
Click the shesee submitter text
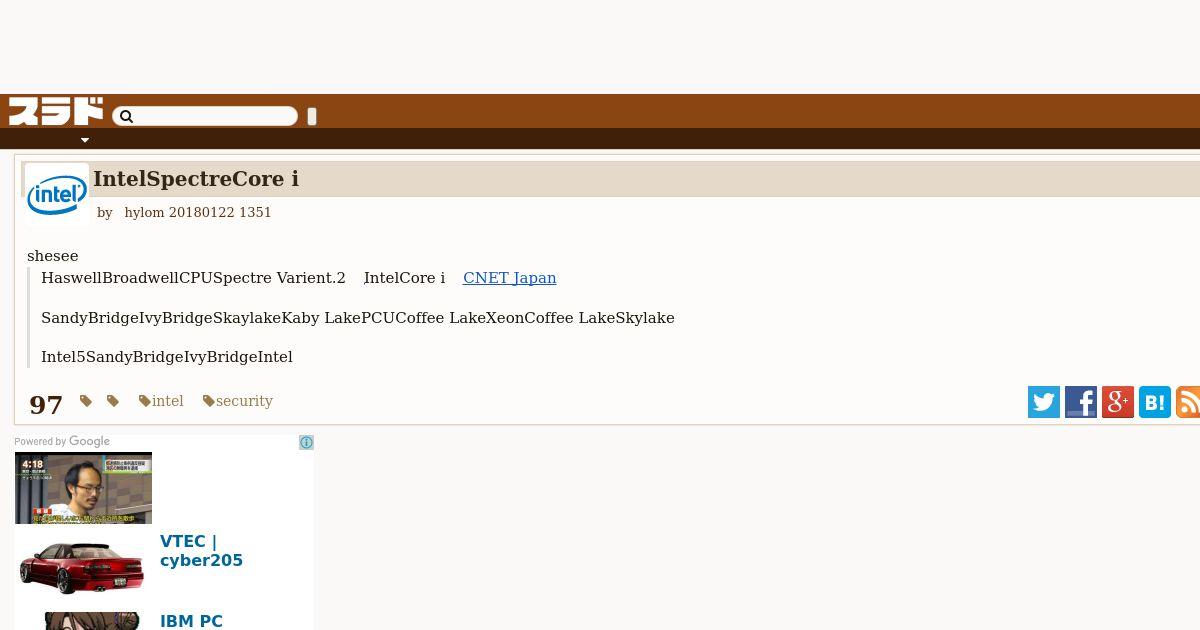coord(53,256)
